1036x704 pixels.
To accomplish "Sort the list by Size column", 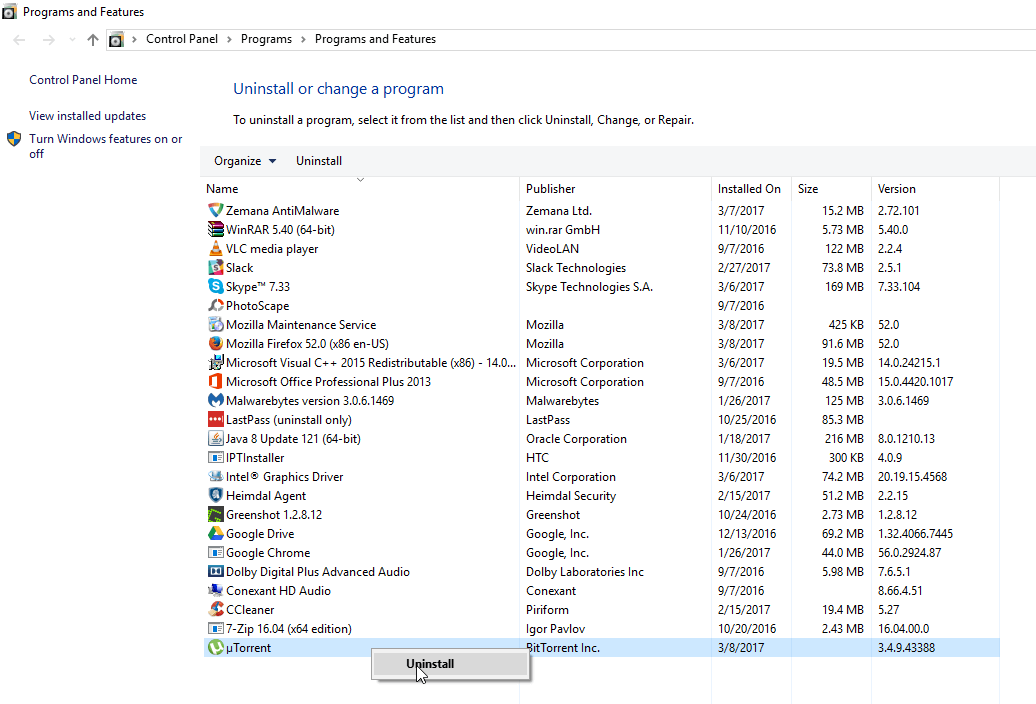I will [x=831, y=189].
